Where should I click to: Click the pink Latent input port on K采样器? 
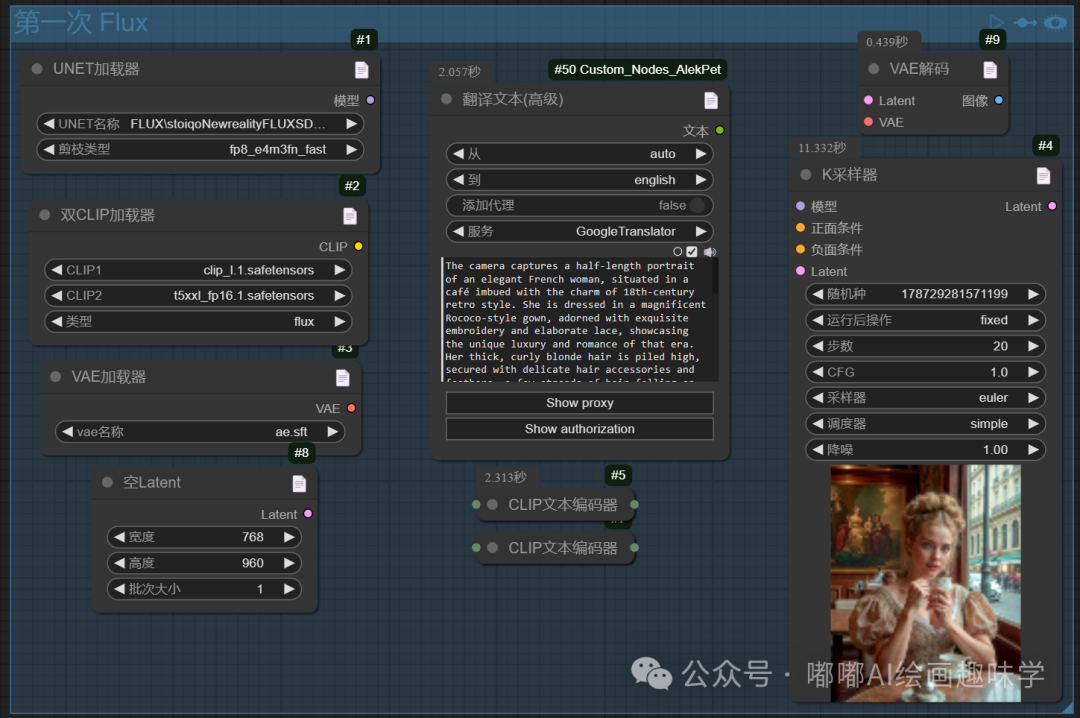tap(800, 271)
